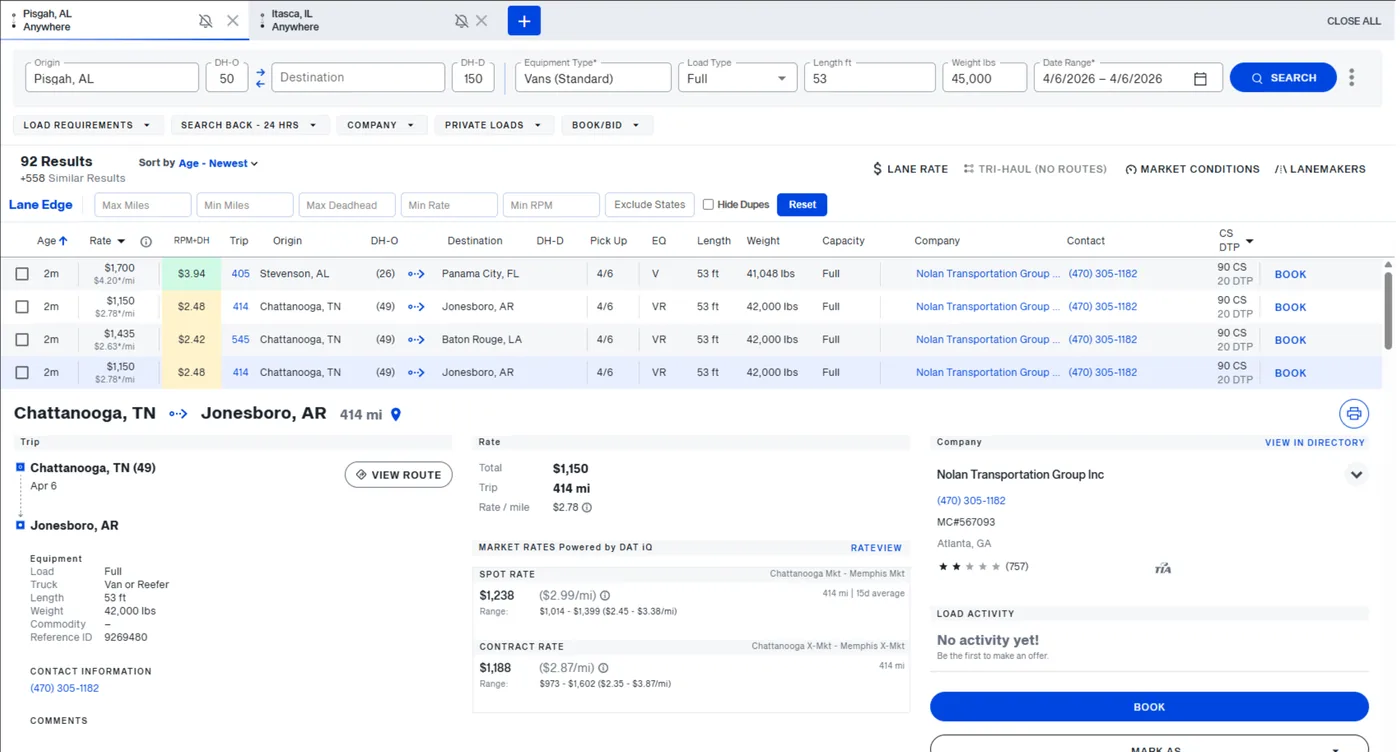
Task: Open the Market Conditions view
Action: point(1192,169)
